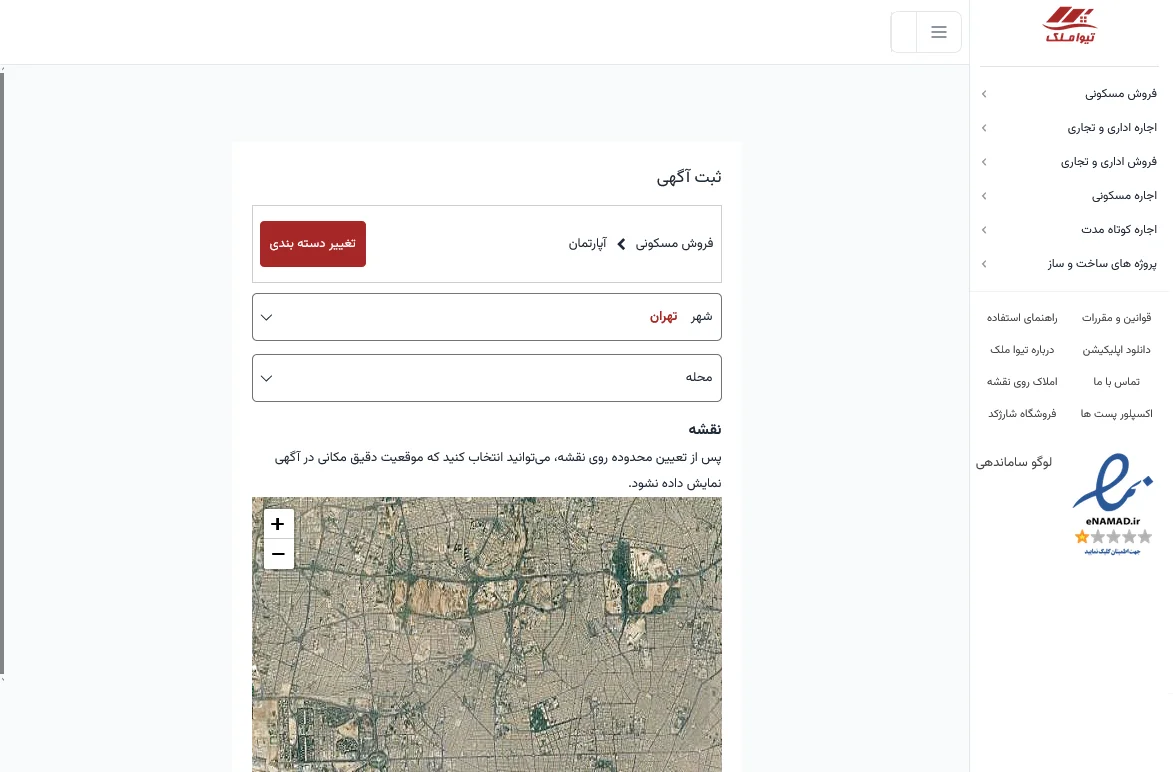Open راهنمای استفاده link
Viewport: 1173px width, 772px height.
click(1022, 318)
